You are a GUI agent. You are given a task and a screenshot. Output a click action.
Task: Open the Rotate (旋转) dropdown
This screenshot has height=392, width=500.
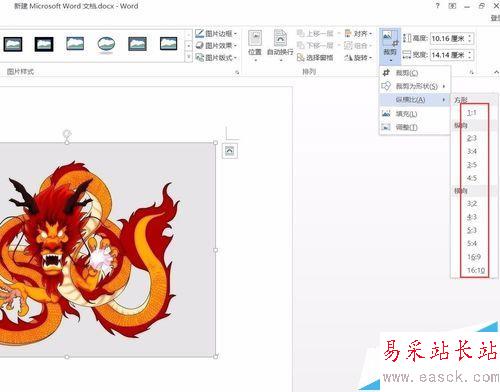pyautogui.click(x=358, y=57)
